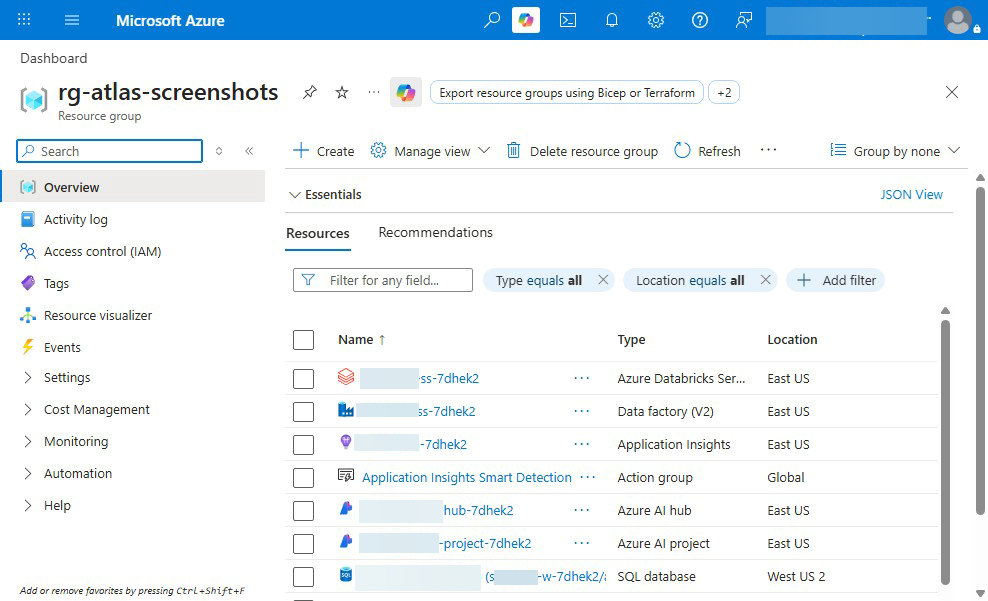
Task: Open portal settings gear
Action: click(656, 20)
